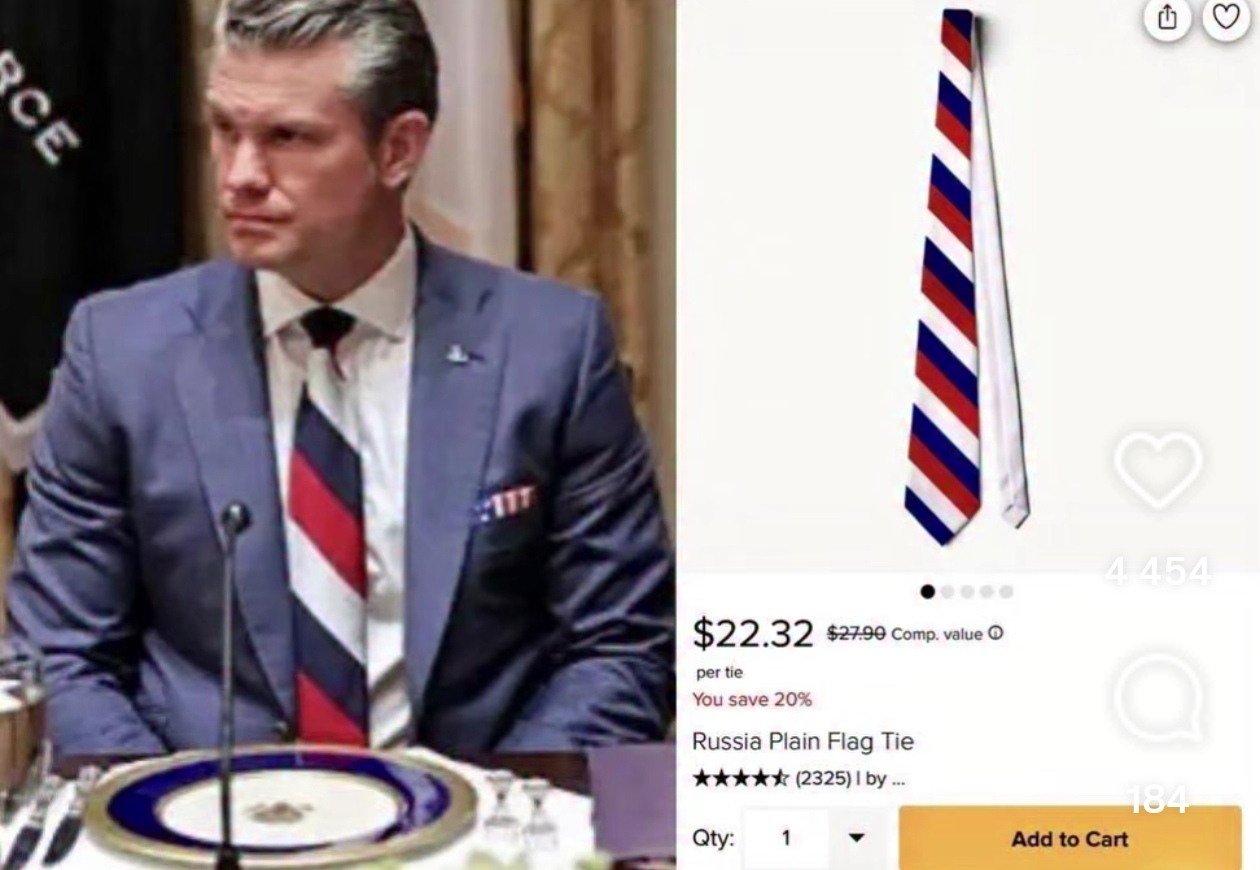Click the small wishlist heart icon
Viewport: 1260px width, 870px height.
point(1225,18)
